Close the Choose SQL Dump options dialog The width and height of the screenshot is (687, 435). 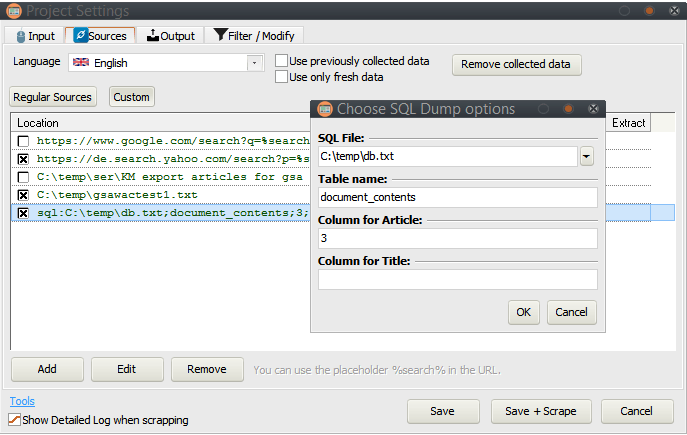point(593,109)
